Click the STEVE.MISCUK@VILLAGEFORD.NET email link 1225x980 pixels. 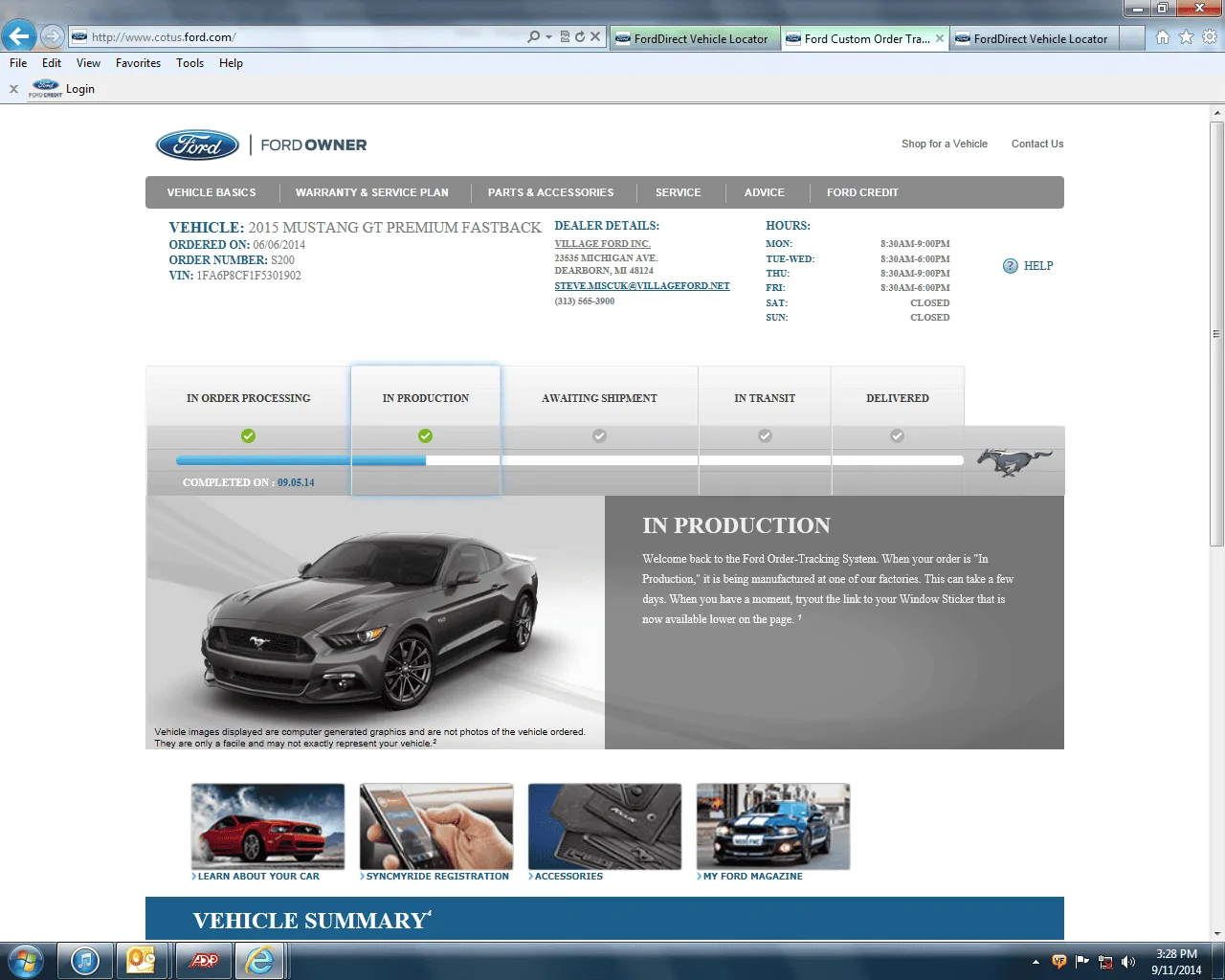click(642, 286)
